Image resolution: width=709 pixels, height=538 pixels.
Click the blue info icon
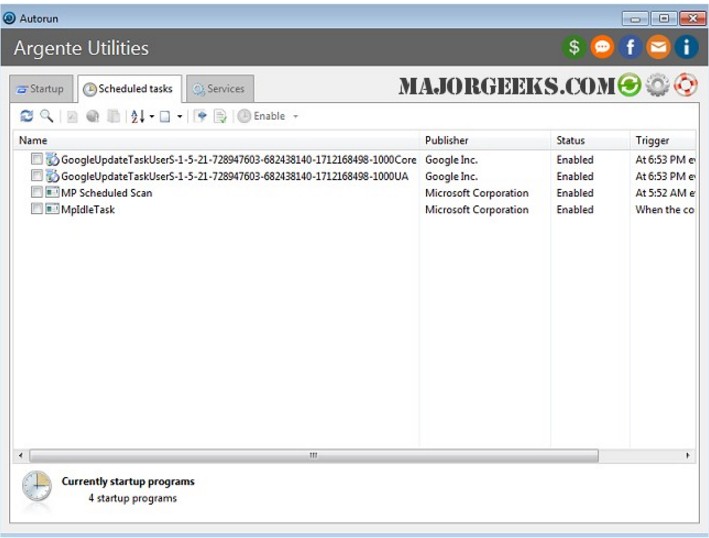686,47
